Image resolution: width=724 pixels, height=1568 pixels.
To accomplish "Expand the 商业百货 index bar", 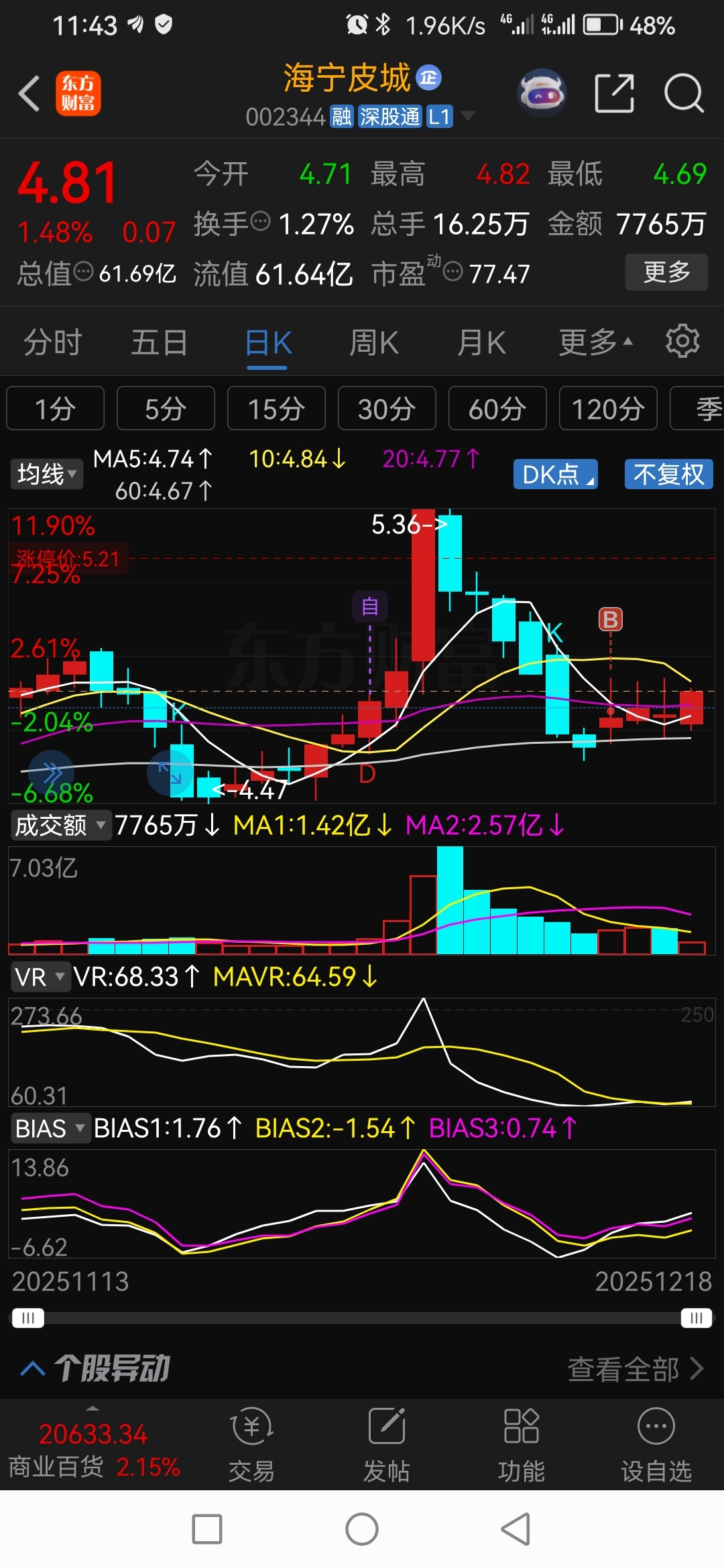I will coord(94,1443).
